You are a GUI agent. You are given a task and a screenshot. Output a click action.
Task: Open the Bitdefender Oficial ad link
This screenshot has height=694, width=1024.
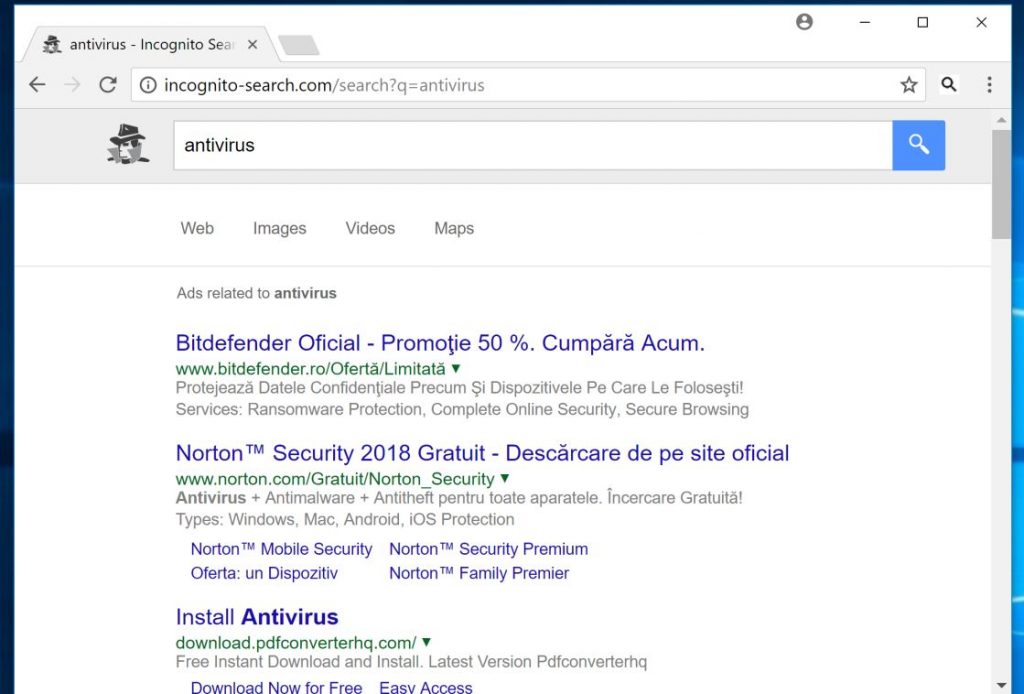click(440, 343)
